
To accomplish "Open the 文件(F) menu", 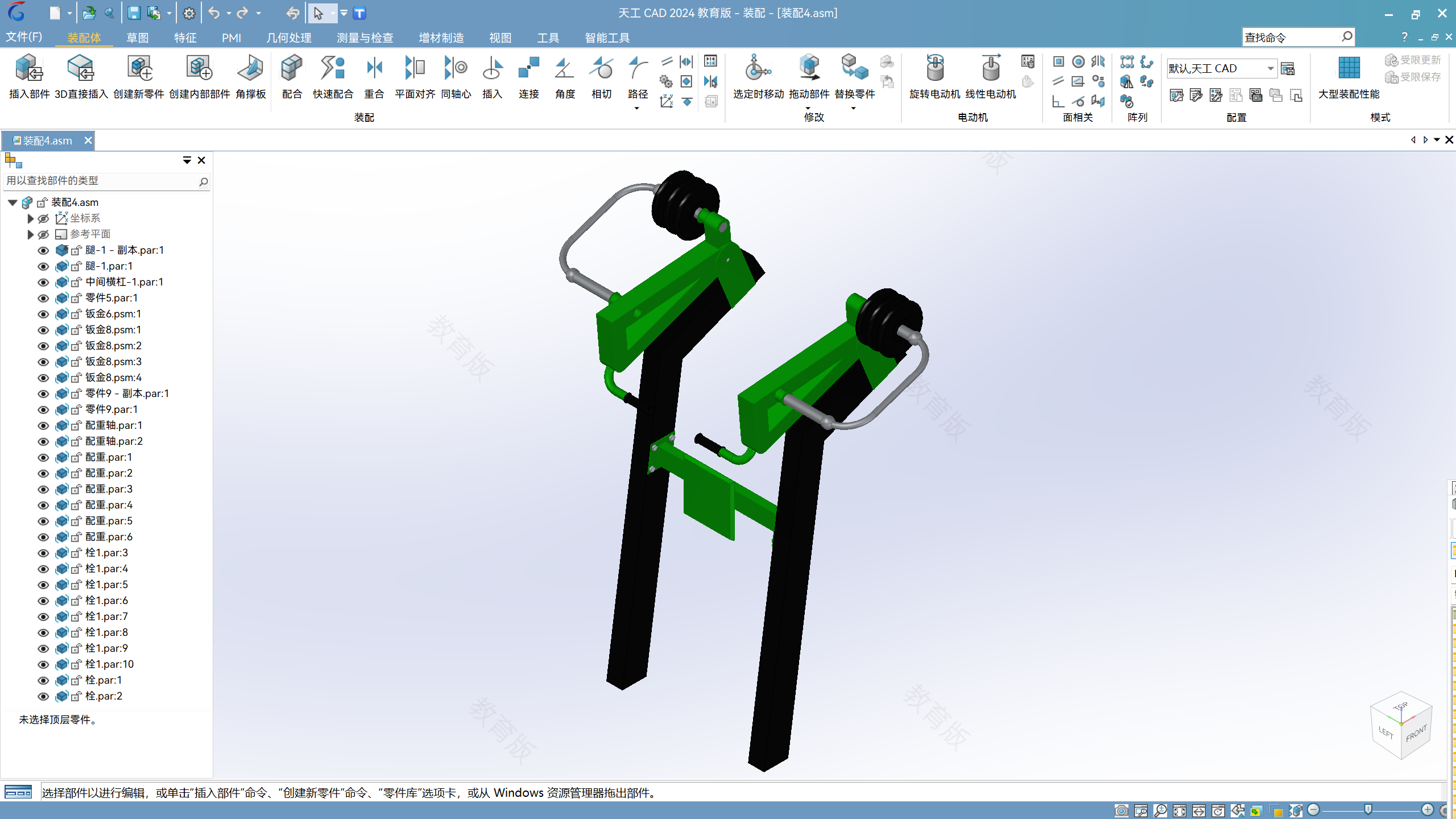I will pyautogui.click(x=24, y=37).
